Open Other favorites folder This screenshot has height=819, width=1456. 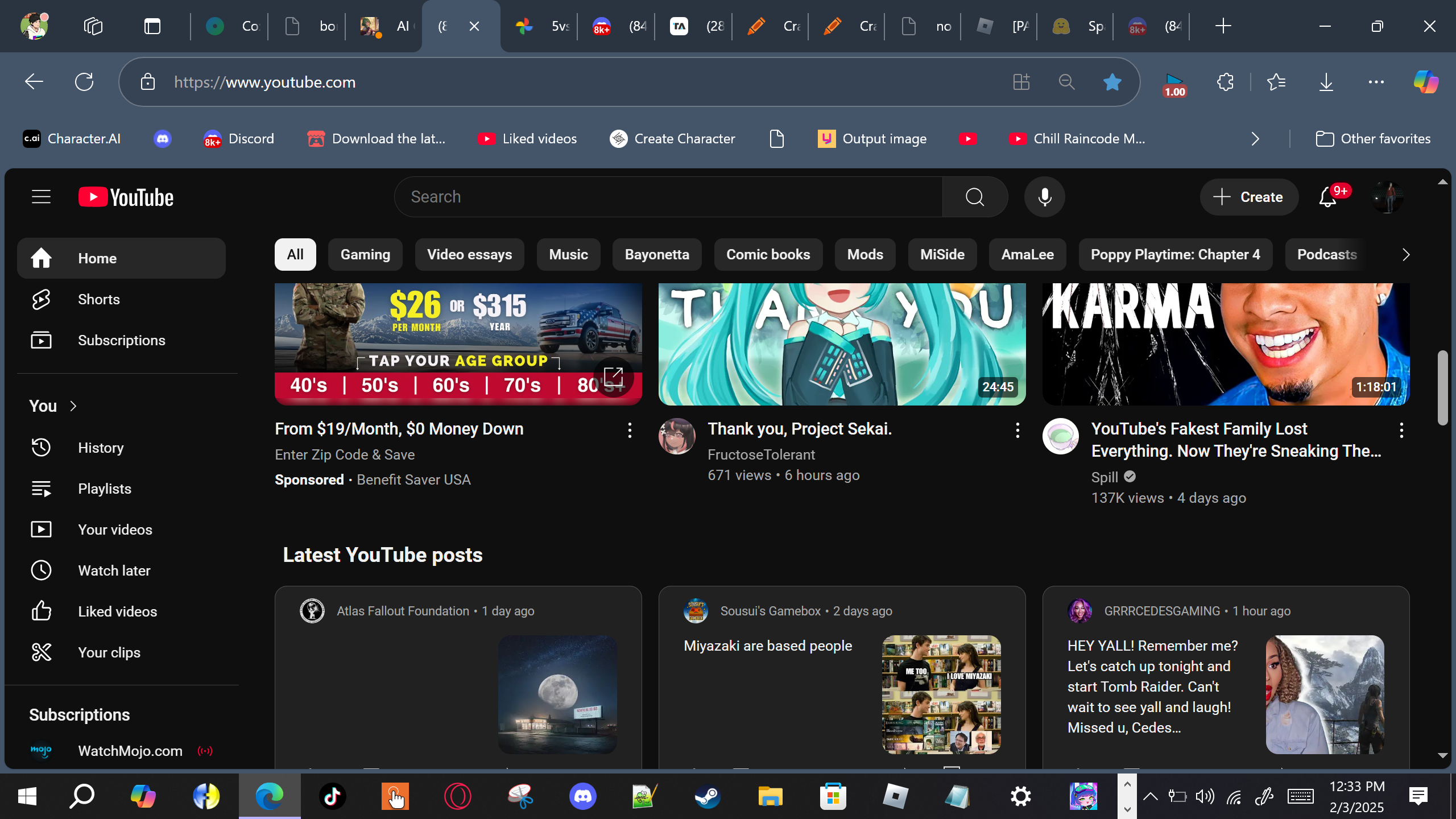1373,139
